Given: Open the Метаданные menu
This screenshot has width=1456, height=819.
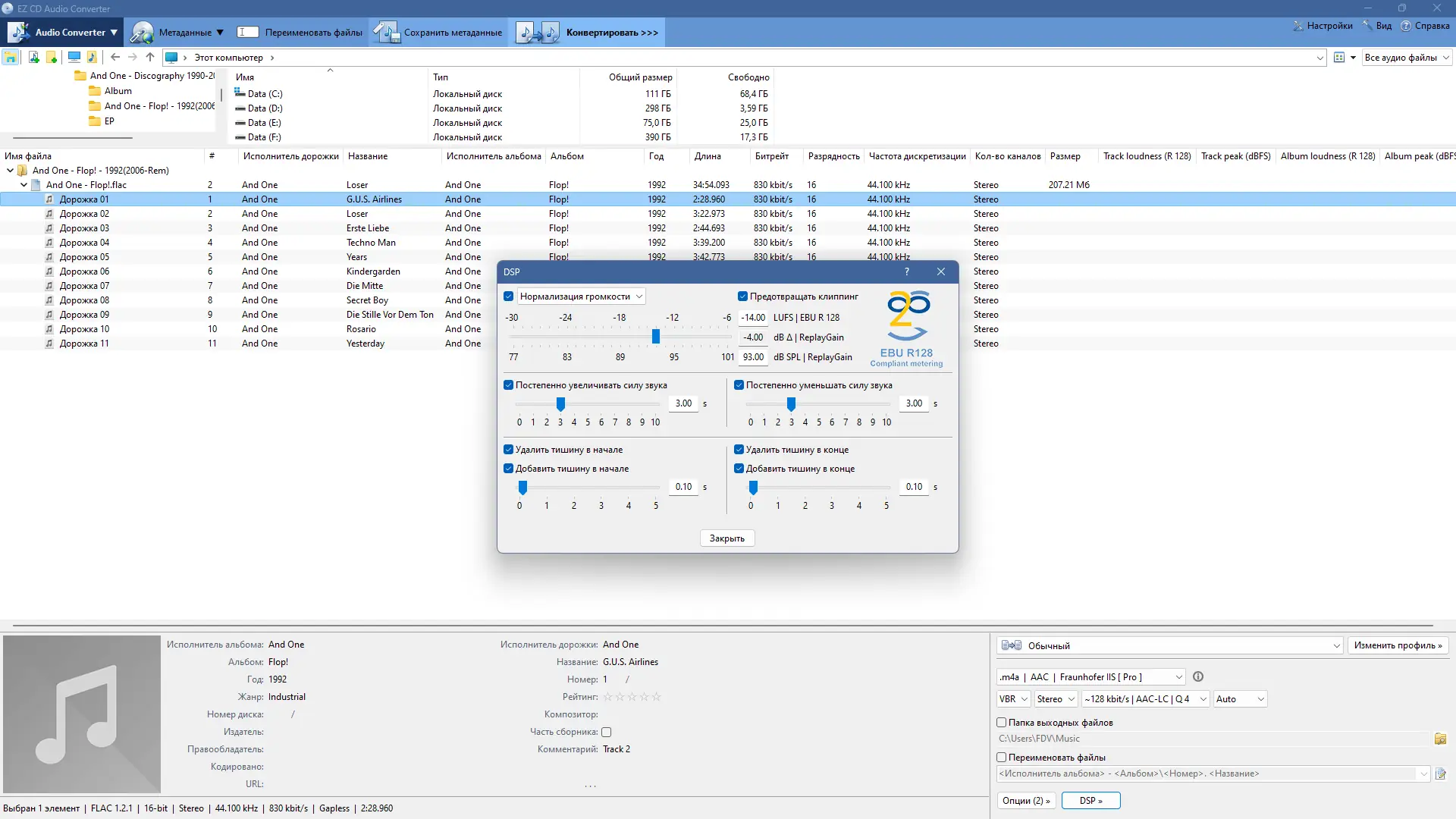Looking at the screenshot, I should tap(177, 33).
